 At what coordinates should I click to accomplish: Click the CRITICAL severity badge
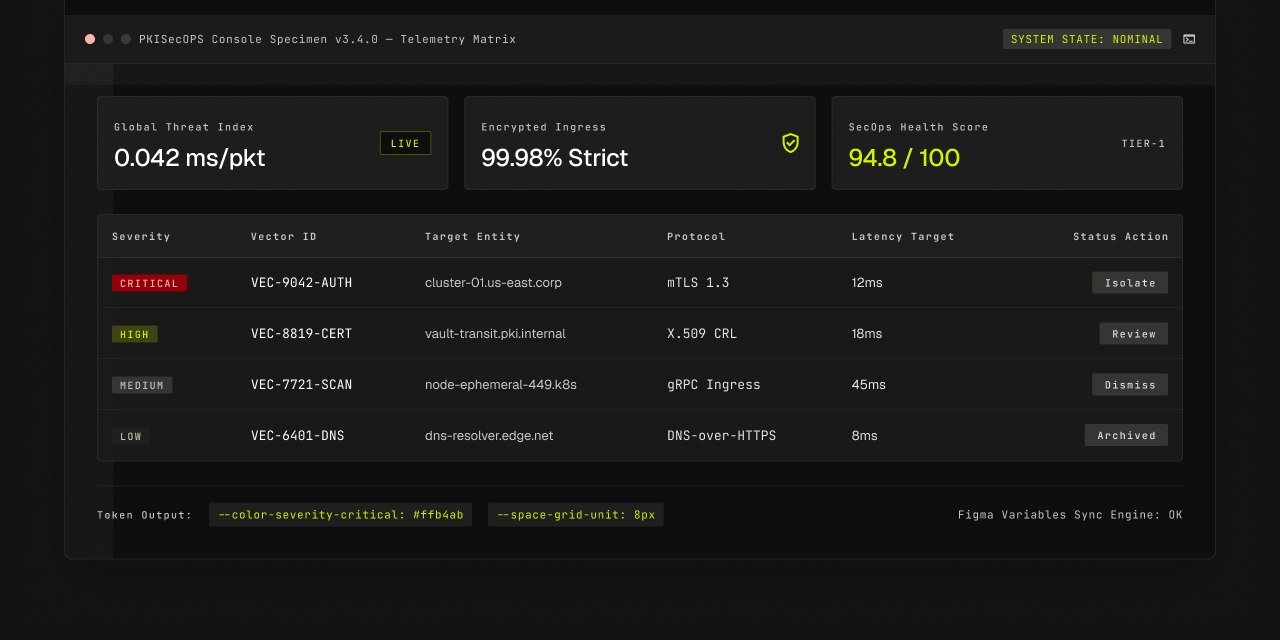149,283
